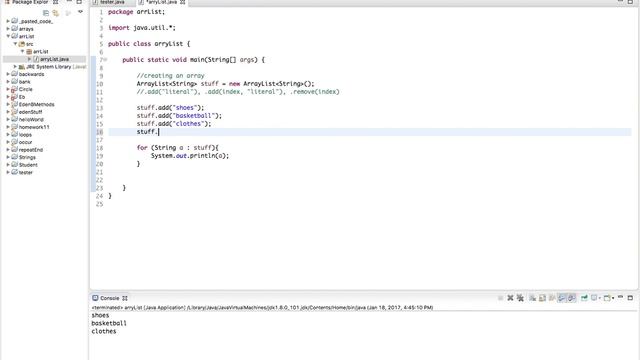Expand the arryList.java file node
640x360 pixels.
click(29, 59)
